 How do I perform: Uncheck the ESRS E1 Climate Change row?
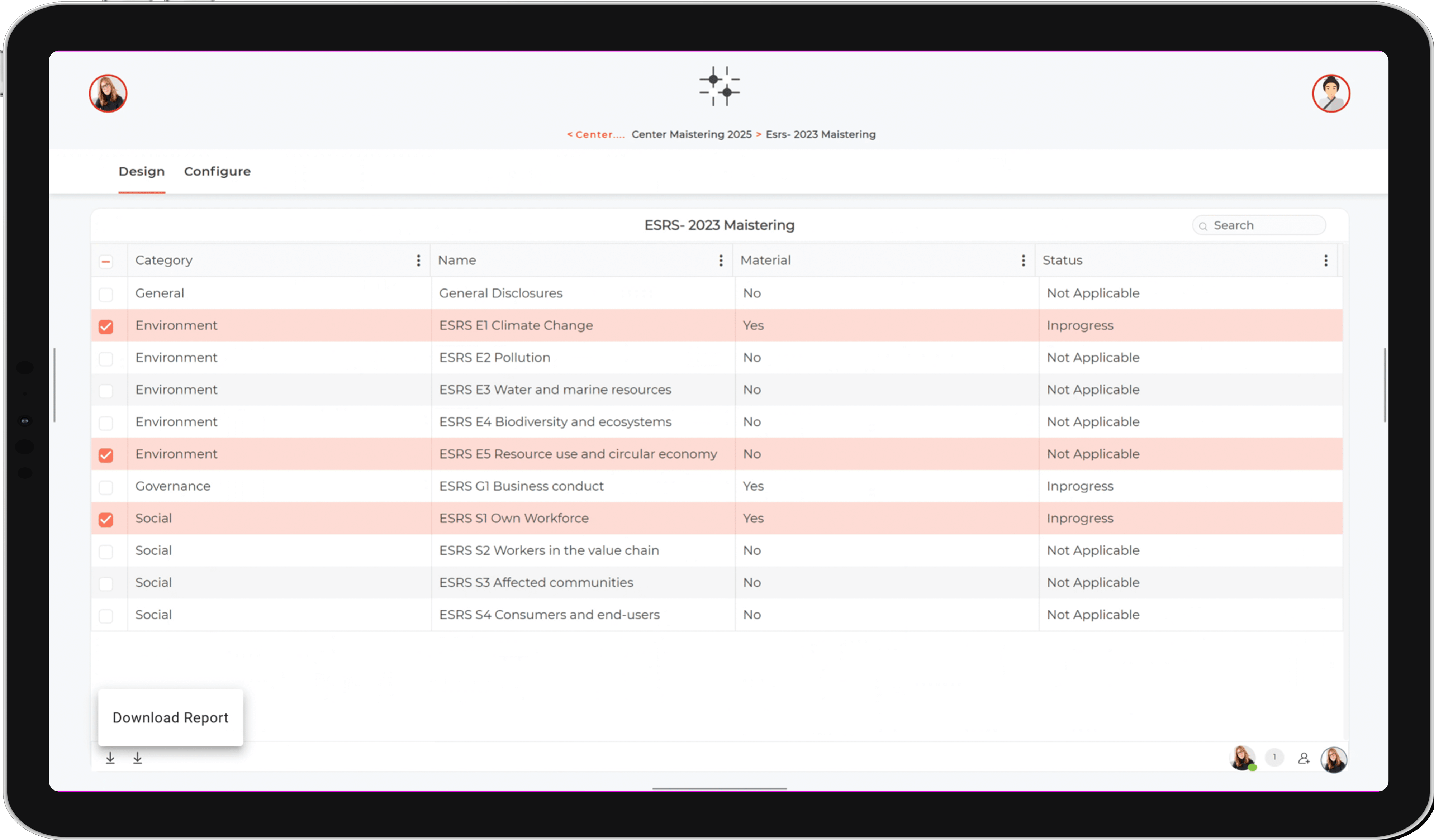tap(106, 326)
